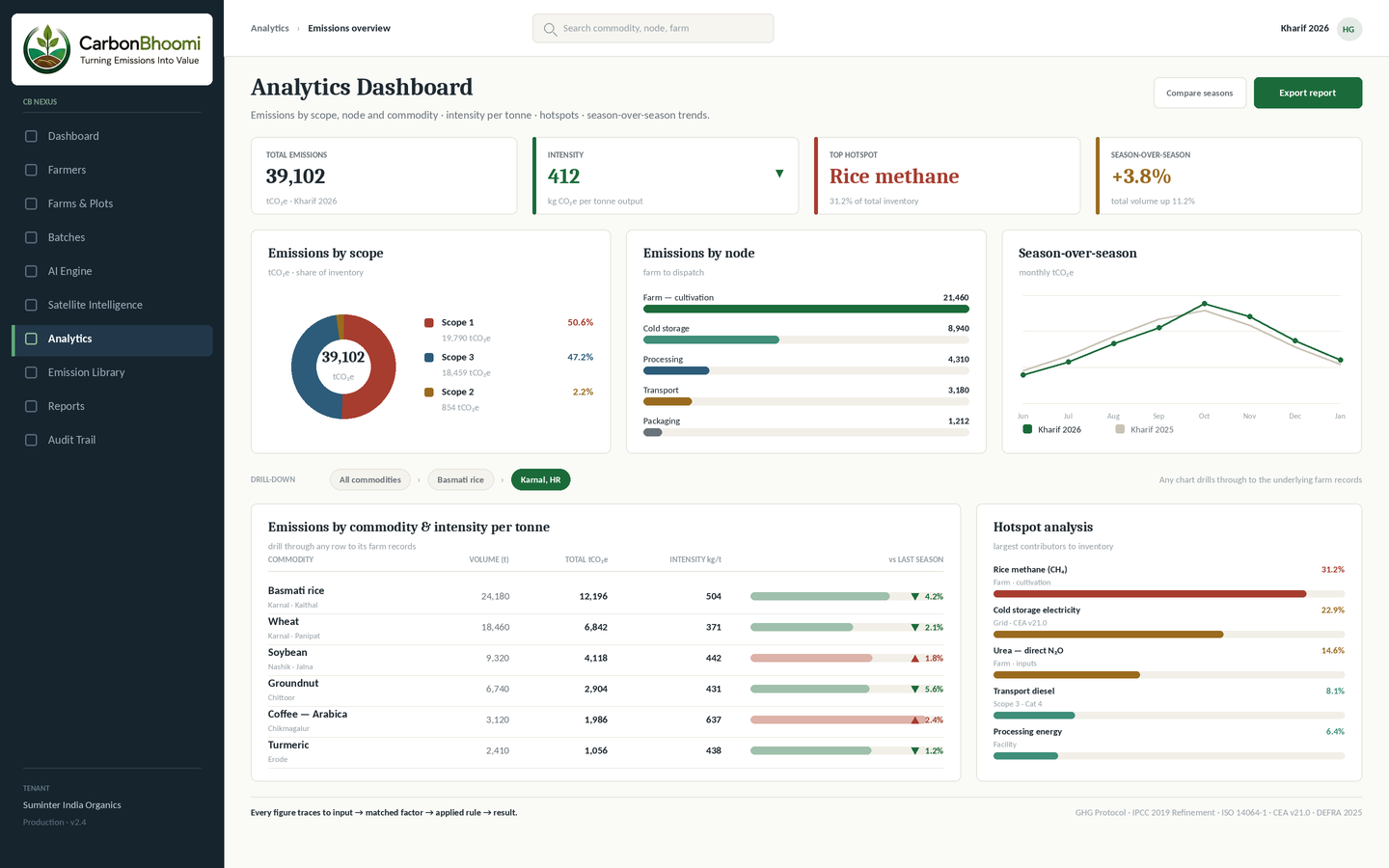This screenshot has height=868, width=1389.
Task: Open the Wheat commodity row
Action: coord(606,627)
